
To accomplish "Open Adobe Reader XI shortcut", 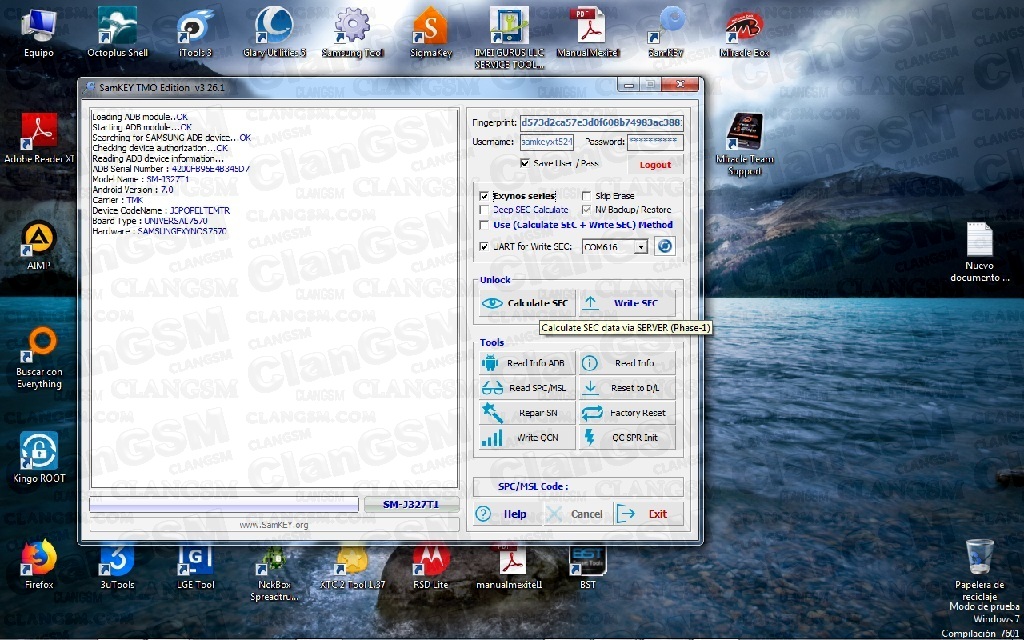I will (39, 138).
